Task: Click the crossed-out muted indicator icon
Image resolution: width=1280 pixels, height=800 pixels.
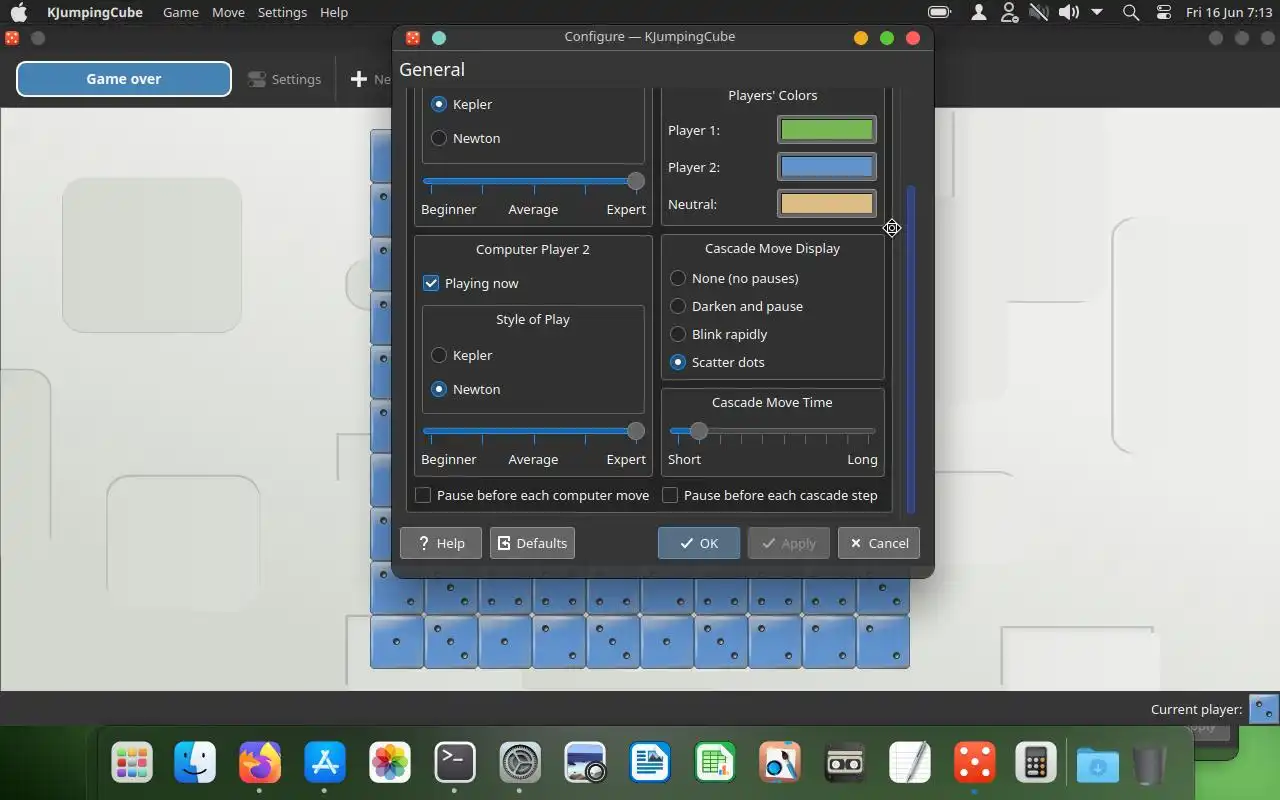Action: point(1039,12)
